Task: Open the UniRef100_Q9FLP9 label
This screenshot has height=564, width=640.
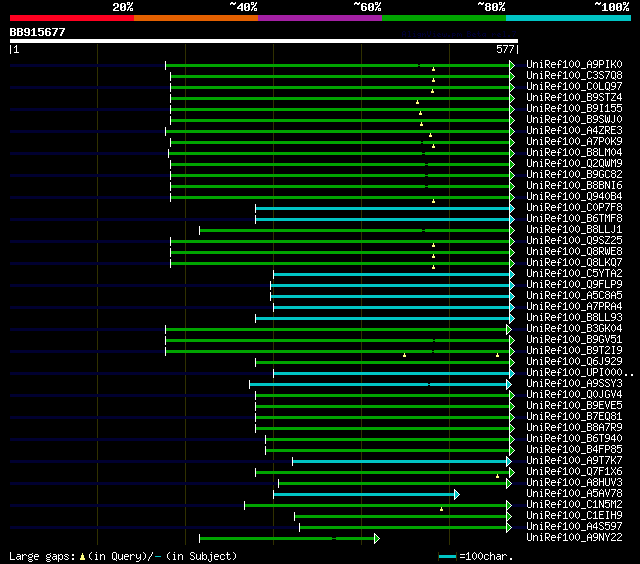Action: [x=574, y=285]
